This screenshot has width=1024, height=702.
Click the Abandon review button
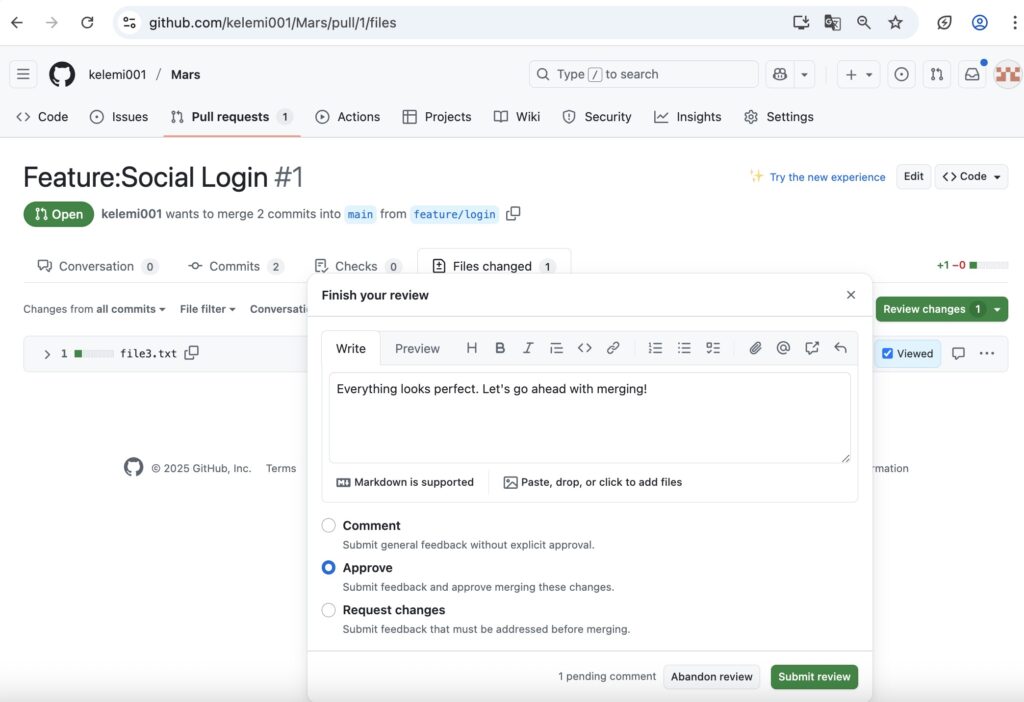711,677
